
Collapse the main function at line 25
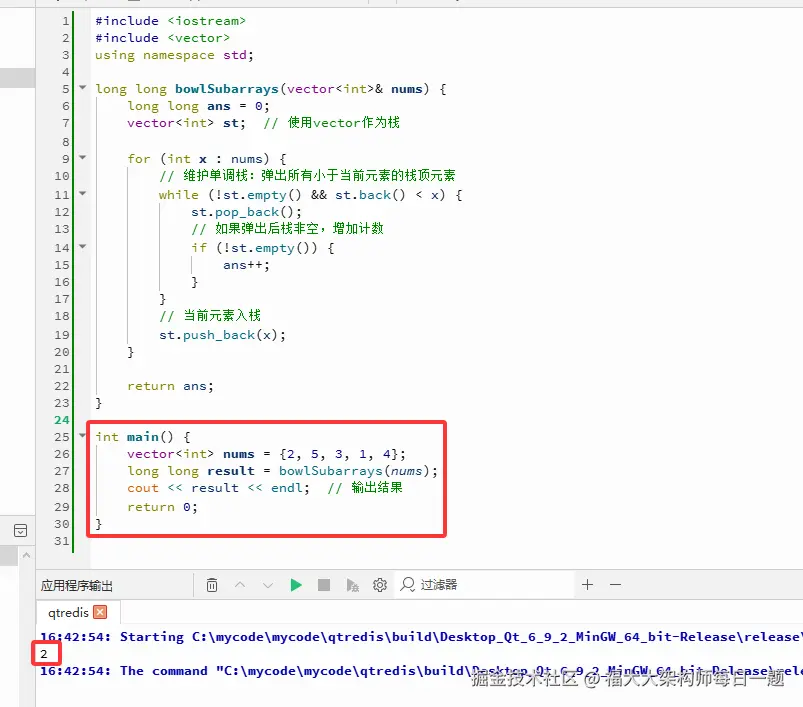[x=82, y=436]
